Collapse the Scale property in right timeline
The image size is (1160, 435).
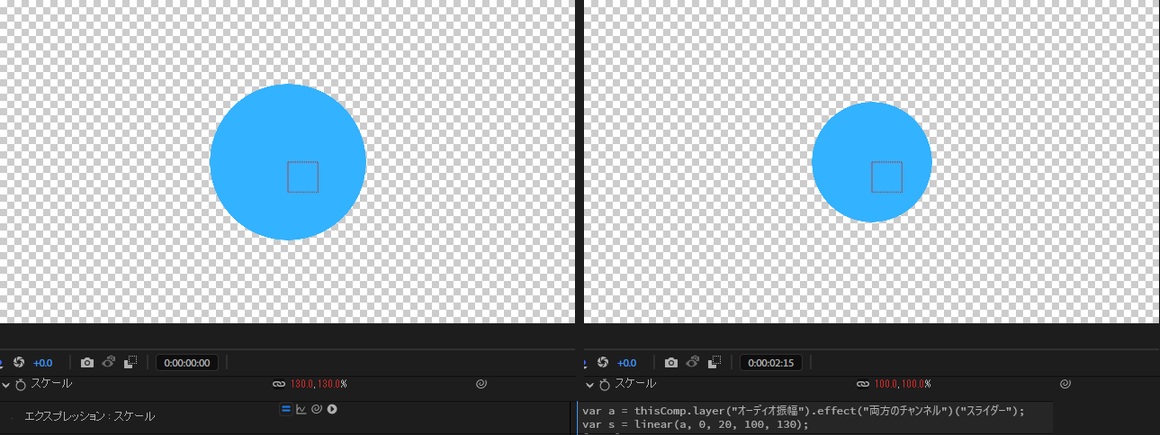[590, 384]
